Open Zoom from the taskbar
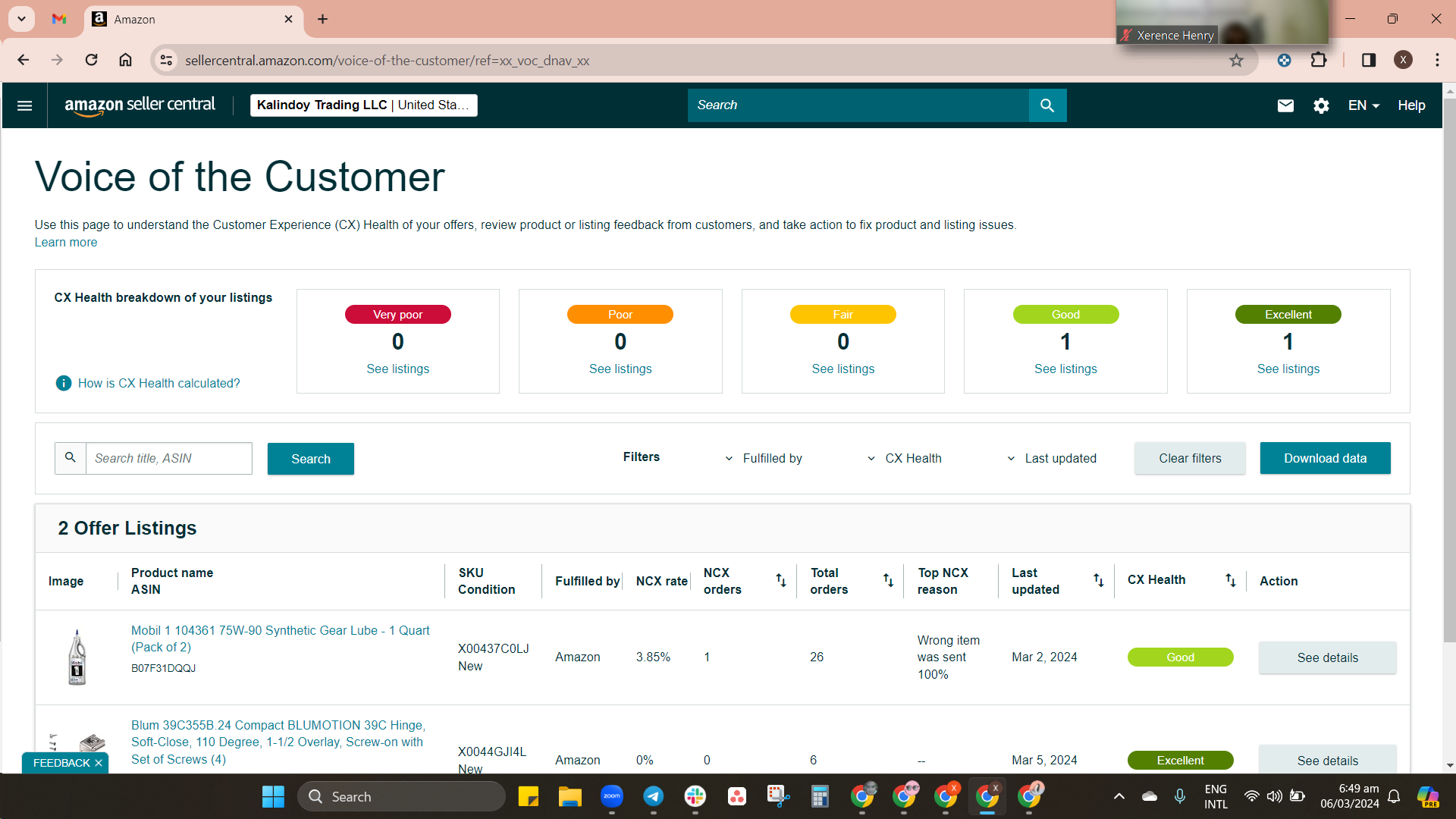1456x819 pixels. point(611,796)
